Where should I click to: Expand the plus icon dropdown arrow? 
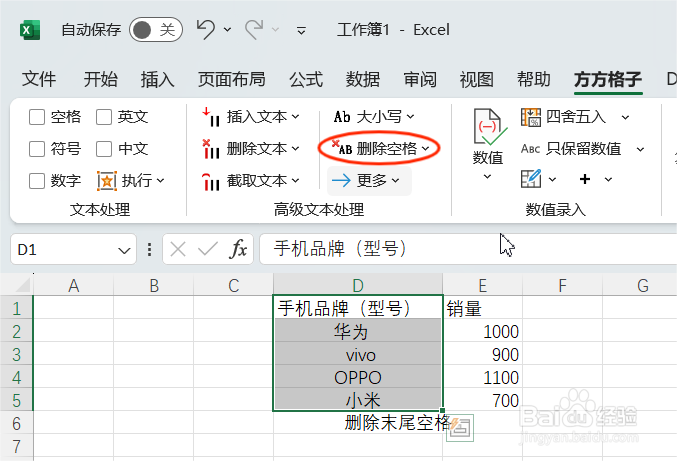click(608, 179)
